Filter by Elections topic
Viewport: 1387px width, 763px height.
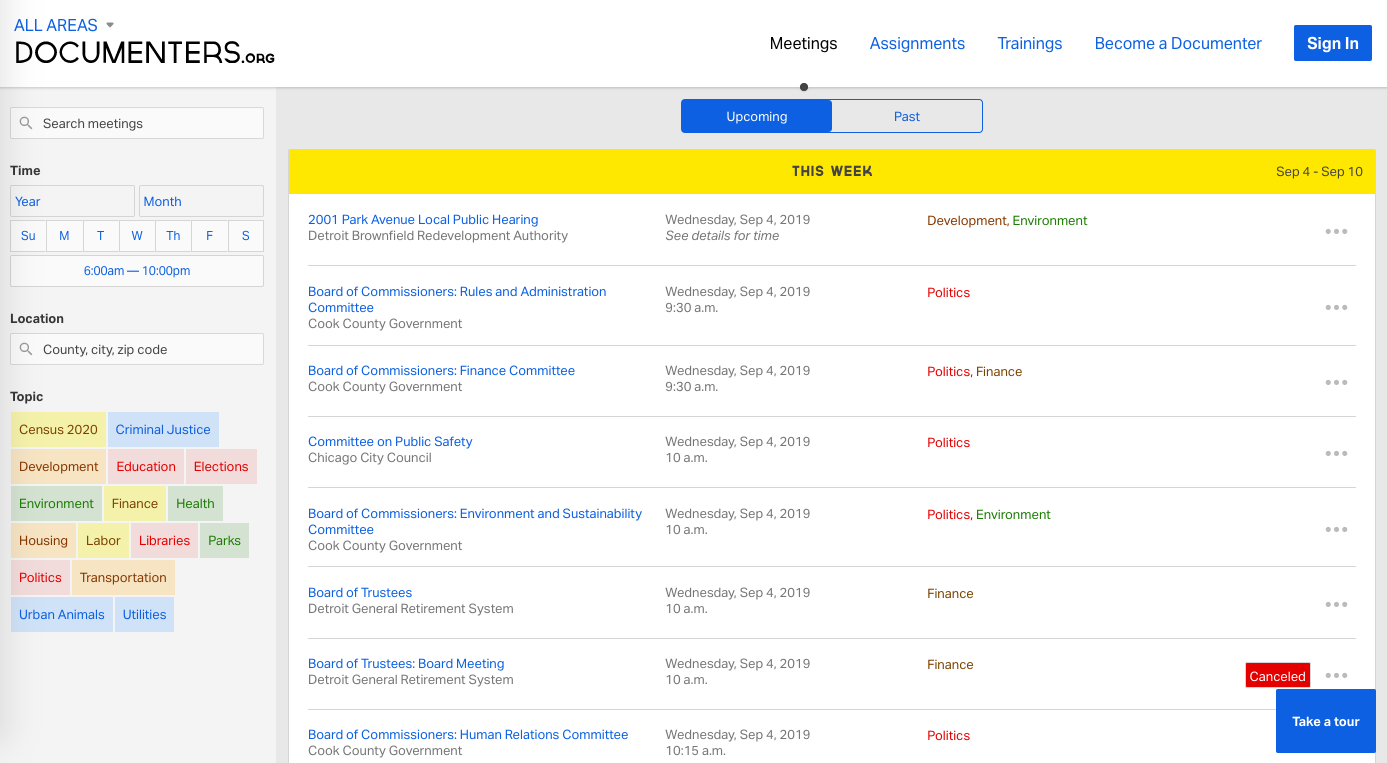pyautogui.click(x=221, y=466)
